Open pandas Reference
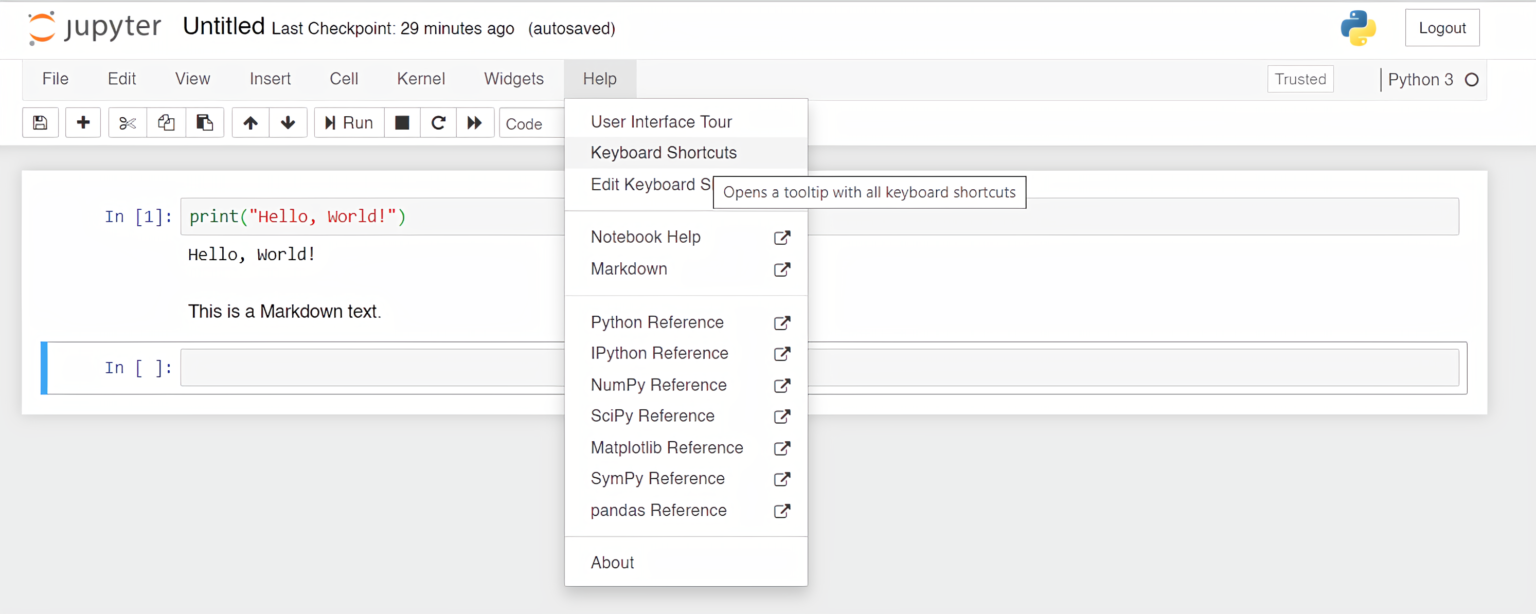This screenshot has height=614, width=1536. [686, 510]
